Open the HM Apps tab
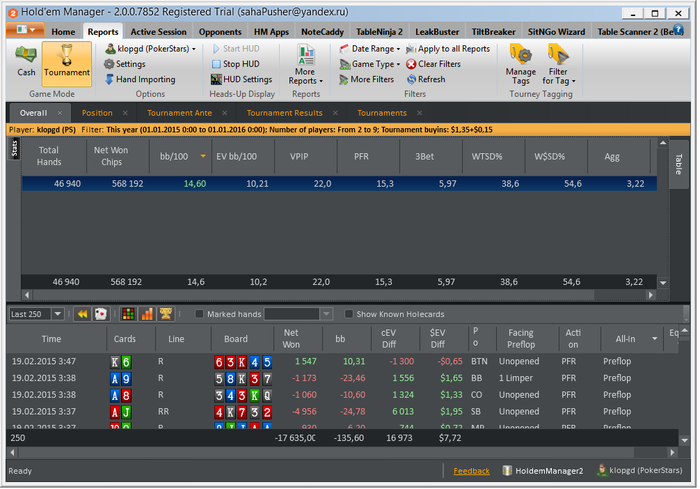Screen dimensions: 700x489 (x=271, y=32)
